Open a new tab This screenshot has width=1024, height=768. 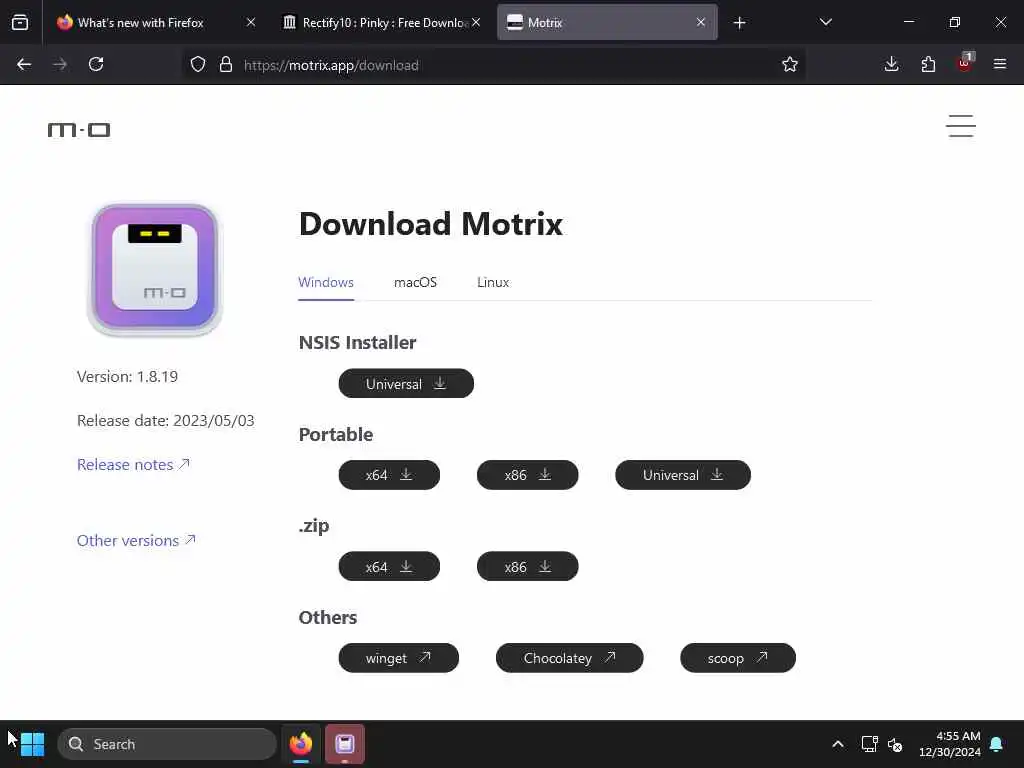coord(739,23)
